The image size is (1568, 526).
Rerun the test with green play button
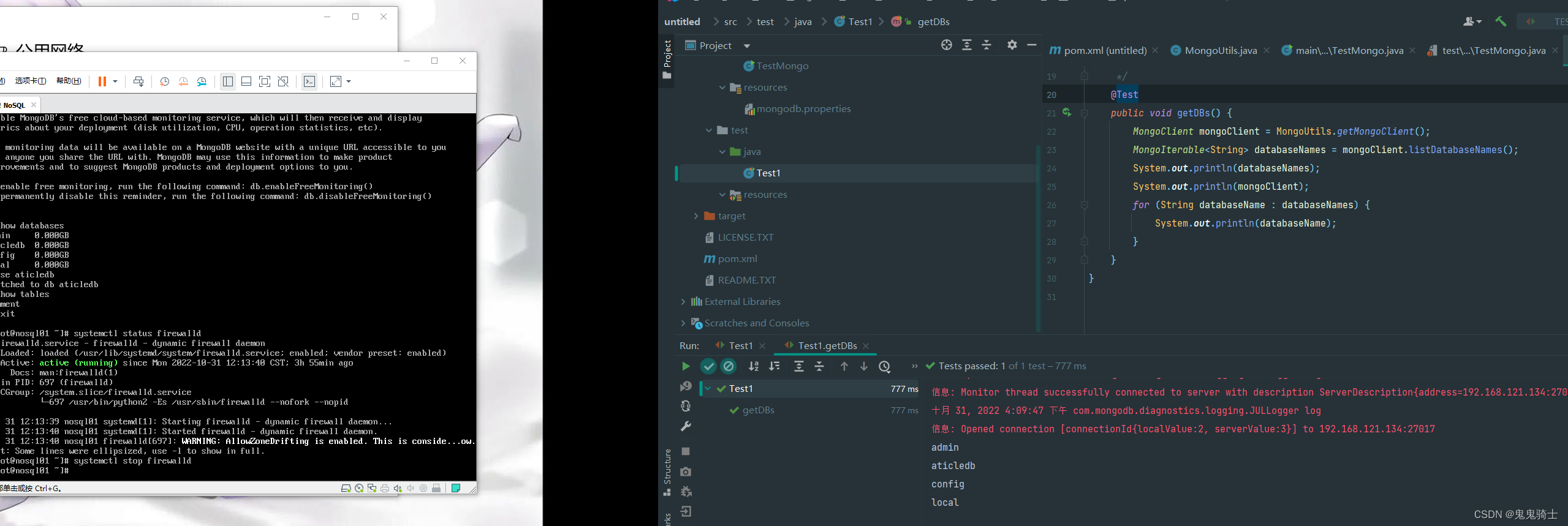(x=686, y=366)
